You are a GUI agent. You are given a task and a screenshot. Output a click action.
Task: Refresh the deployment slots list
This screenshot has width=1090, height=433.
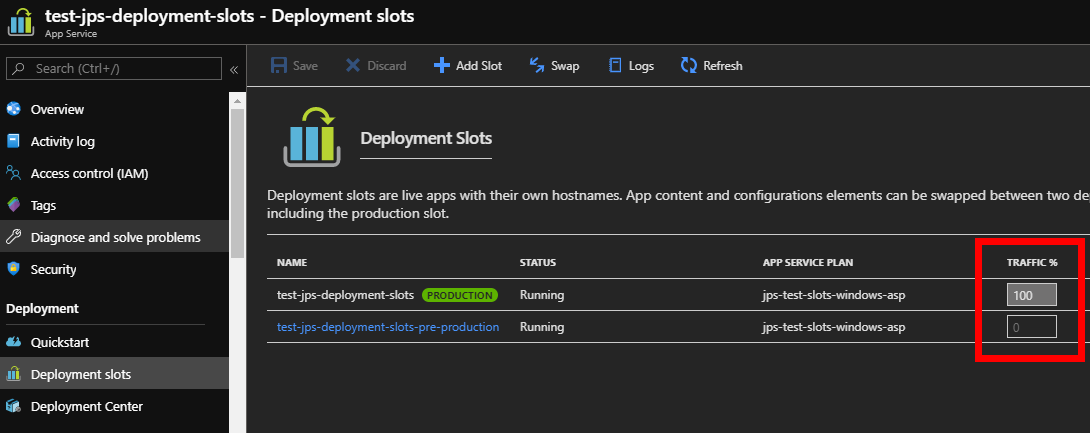(x=711, y=66)
